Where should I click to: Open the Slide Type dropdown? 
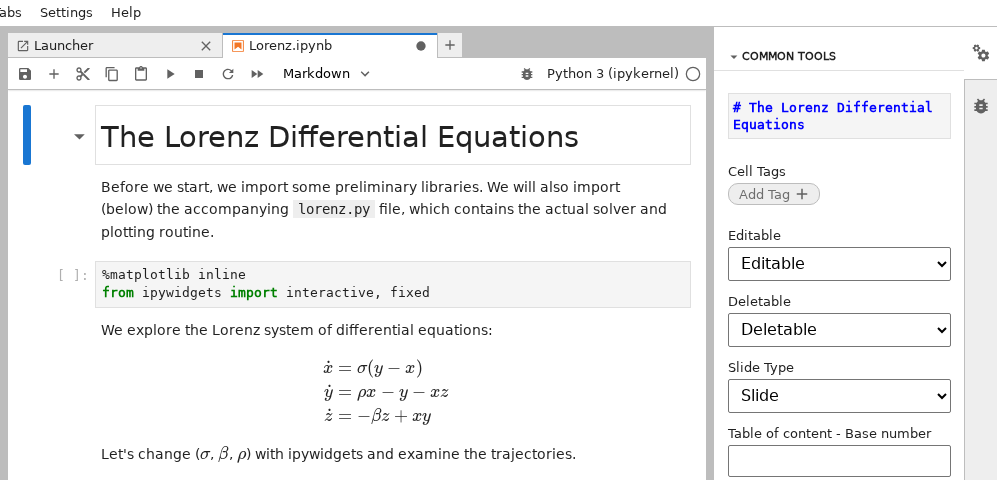tap(839, 396)
